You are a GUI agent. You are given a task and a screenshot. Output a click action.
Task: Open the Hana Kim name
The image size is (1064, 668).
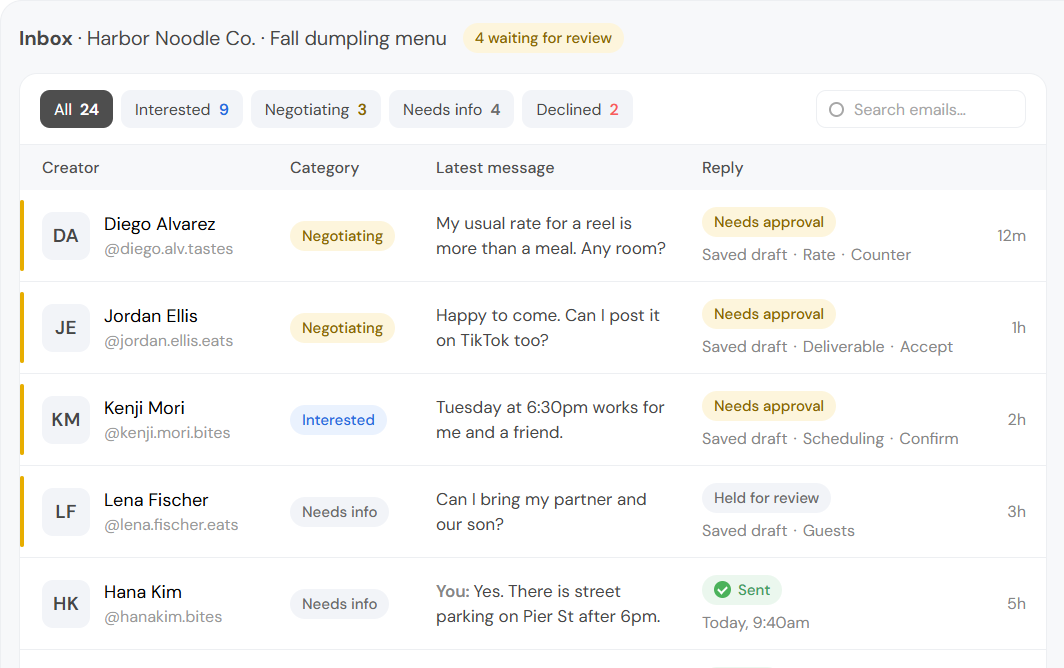point(142,592)
